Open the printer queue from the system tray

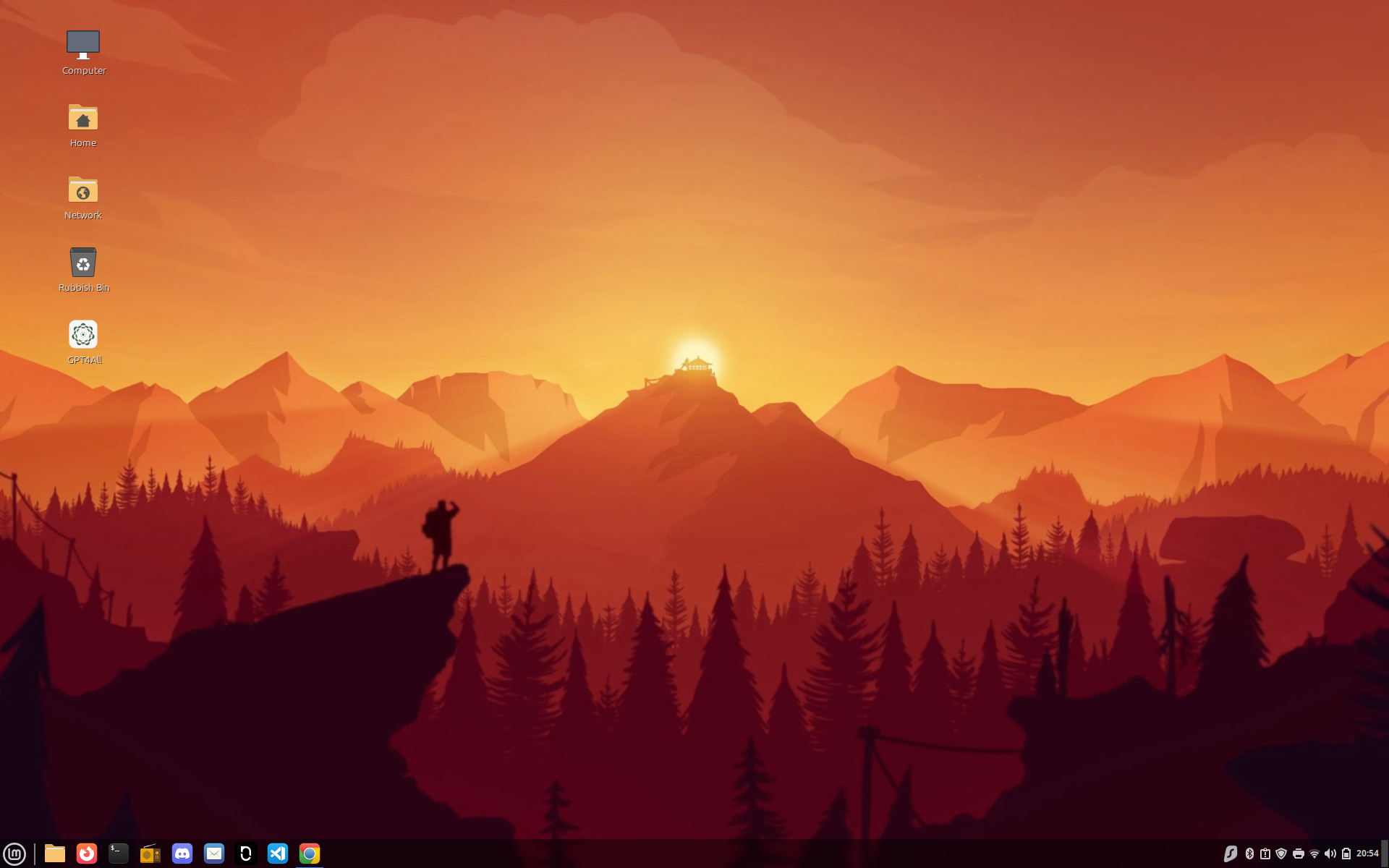[x=1299, y=854]
